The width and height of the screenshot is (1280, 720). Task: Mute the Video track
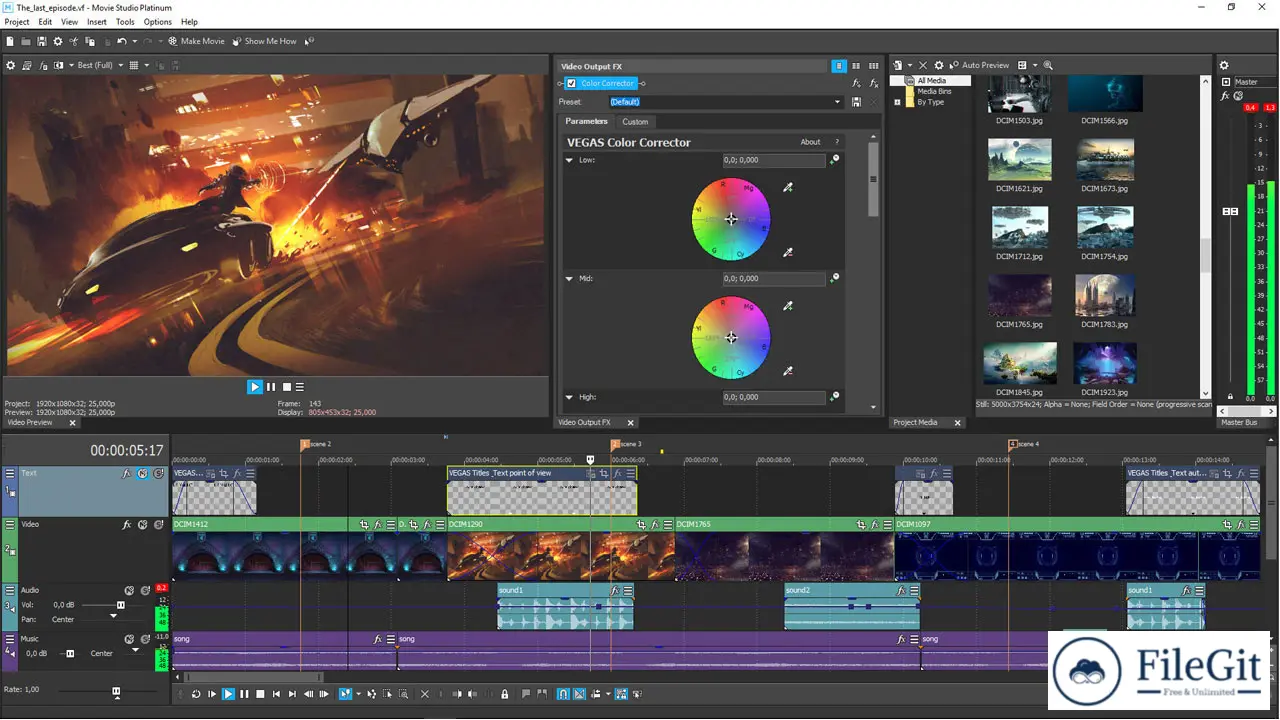pyautogui.click(x=143, y=524)
